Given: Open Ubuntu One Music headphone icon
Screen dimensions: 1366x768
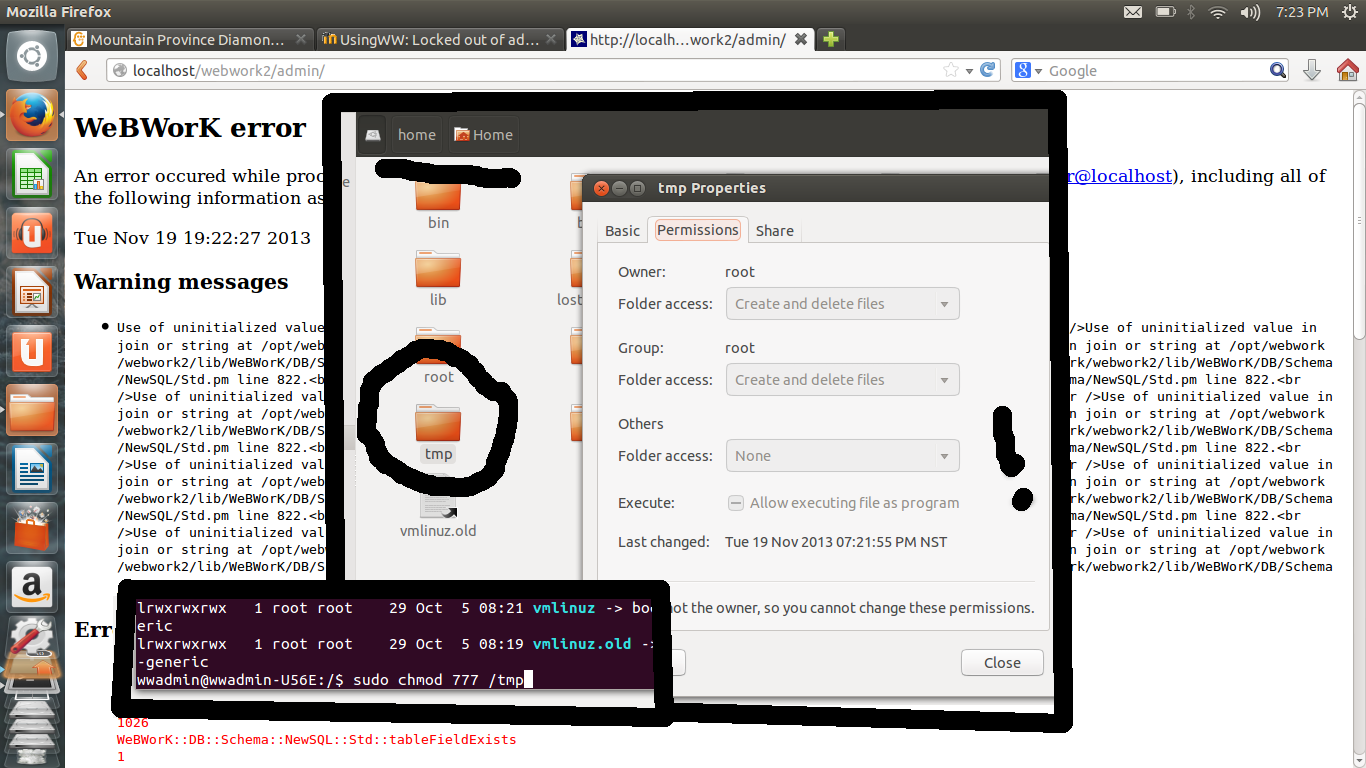Looking at the screenshot, I should pos(32,233).
